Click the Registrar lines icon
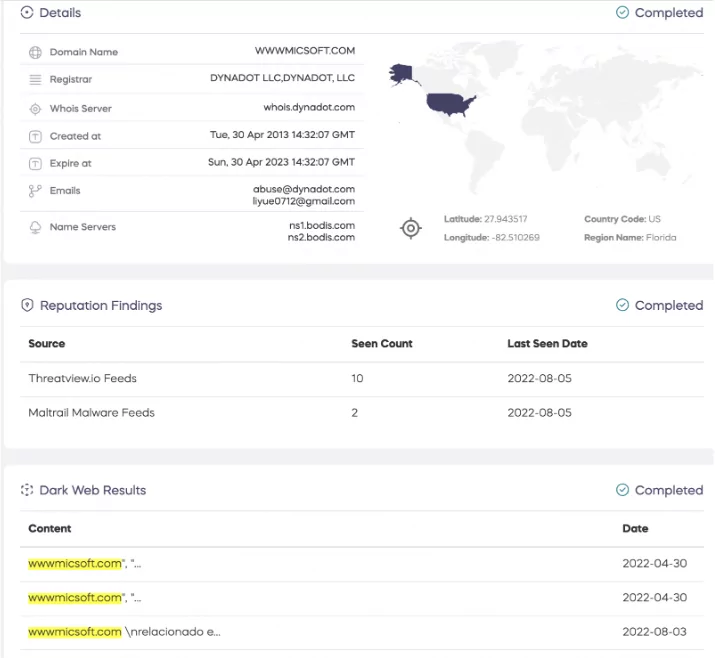Image resolution: width=715 pixels, height=658 pixels. [x=35, y=79]
